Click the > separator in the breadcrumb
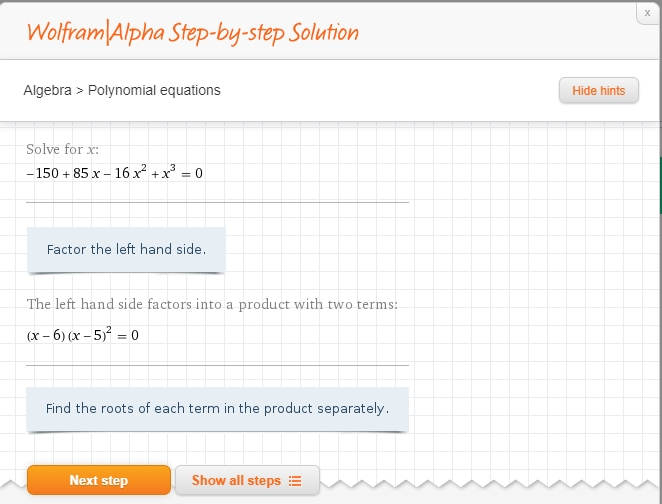The height and width of the screenshot is (504, 662). [x=80, y=91]
